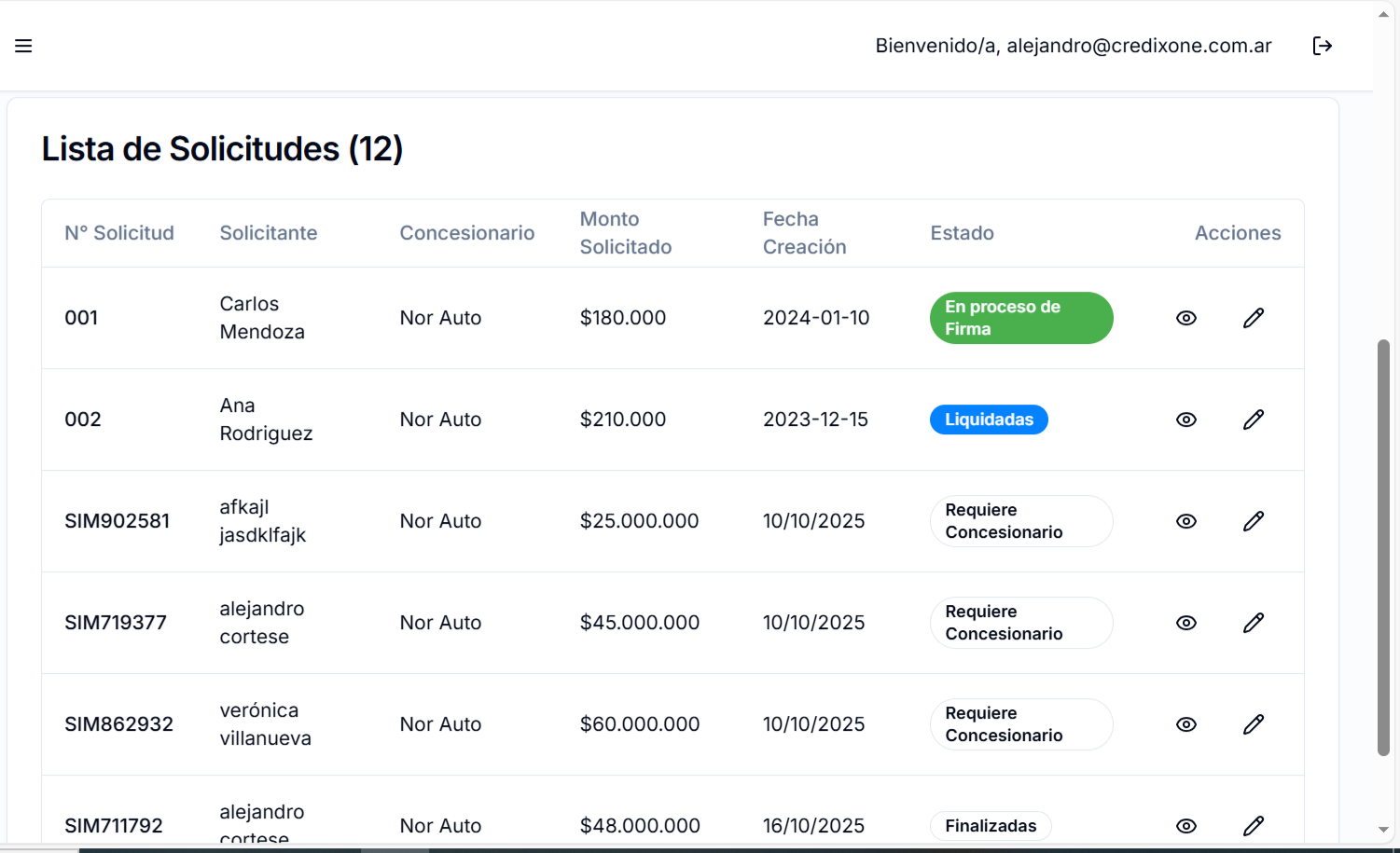Image resolution: width=1400 pixels, height=853 pixels.
Task: Click the 'Estado' column header
Action: 962,233
